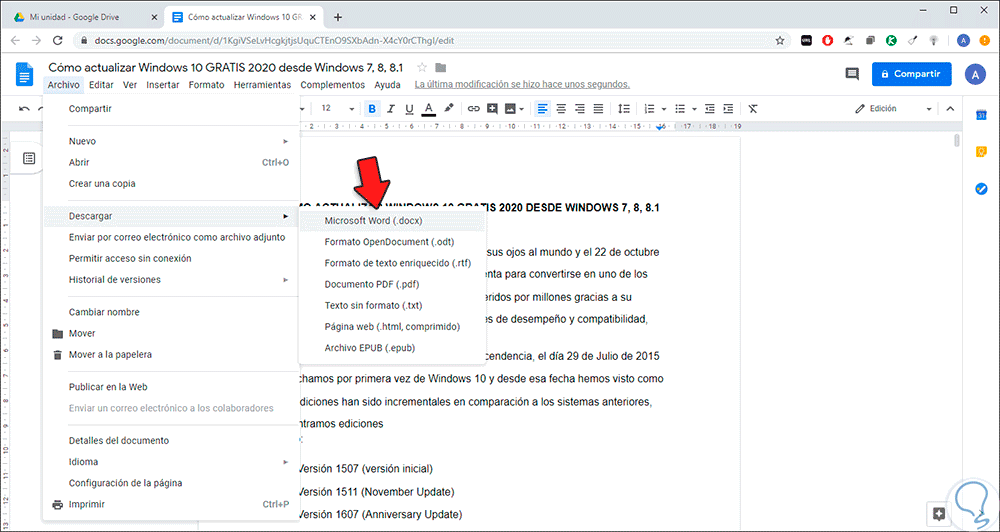Open Google Tasks side panel icon

coord(982,189)
